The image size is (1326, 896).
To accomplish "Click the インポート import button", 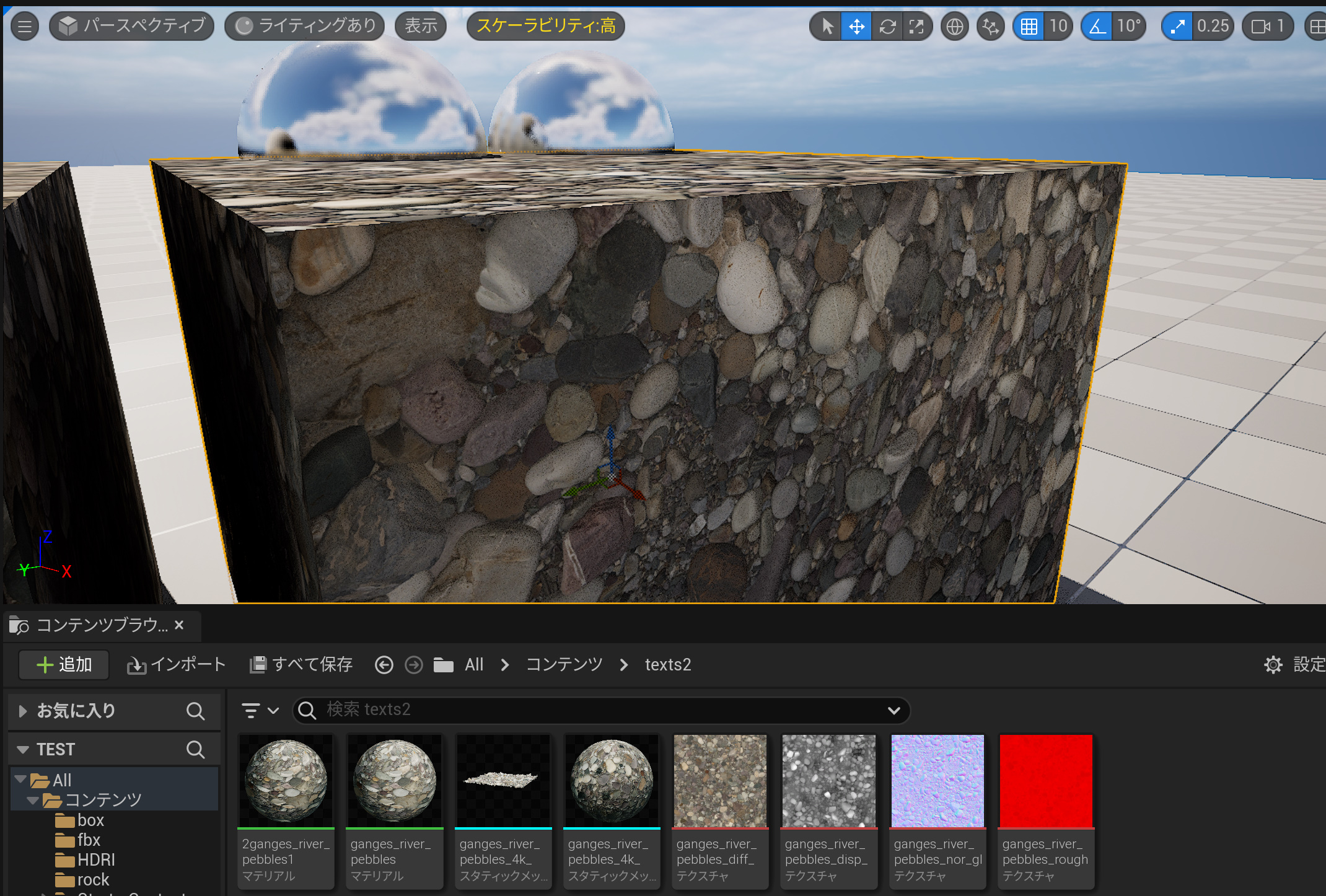I will click(177, 665).
